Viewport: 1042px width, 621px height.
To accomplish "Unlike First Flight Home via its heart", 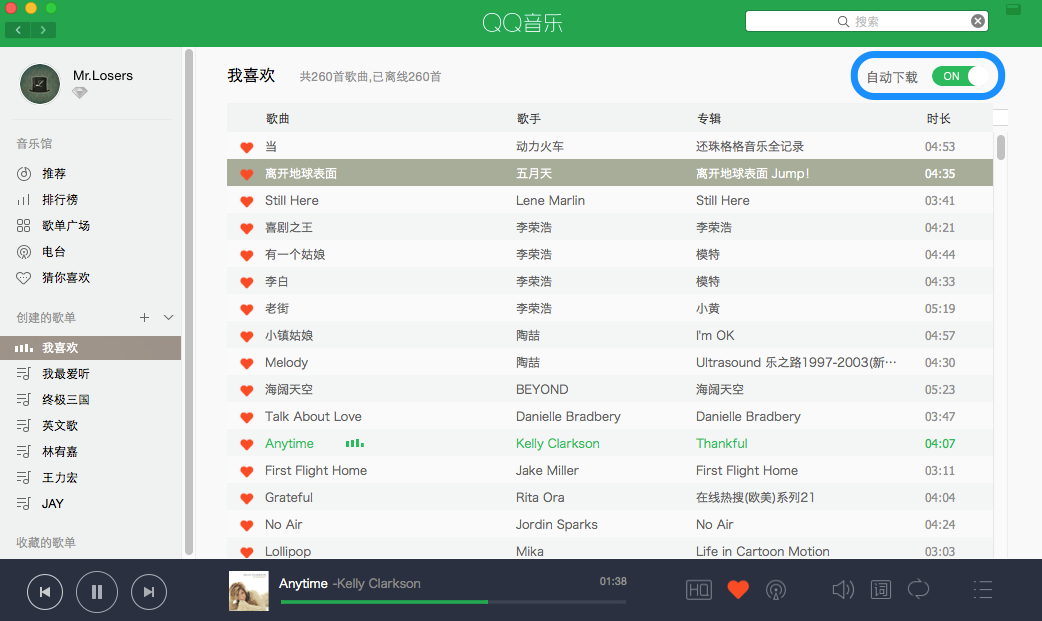I will (x=247, y=471).
